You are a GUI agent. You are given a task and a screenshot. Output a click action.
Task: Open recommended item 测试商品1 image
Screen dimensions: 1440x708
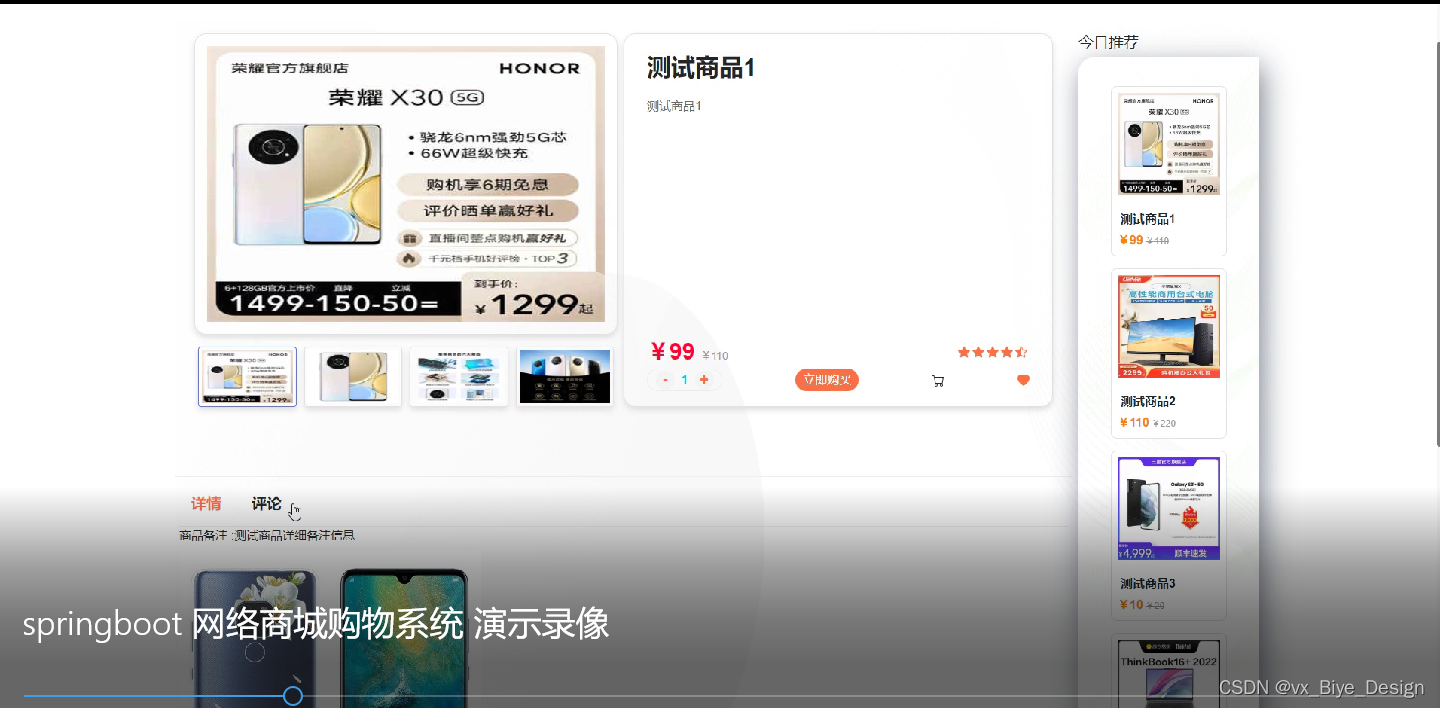[1169, 144]
